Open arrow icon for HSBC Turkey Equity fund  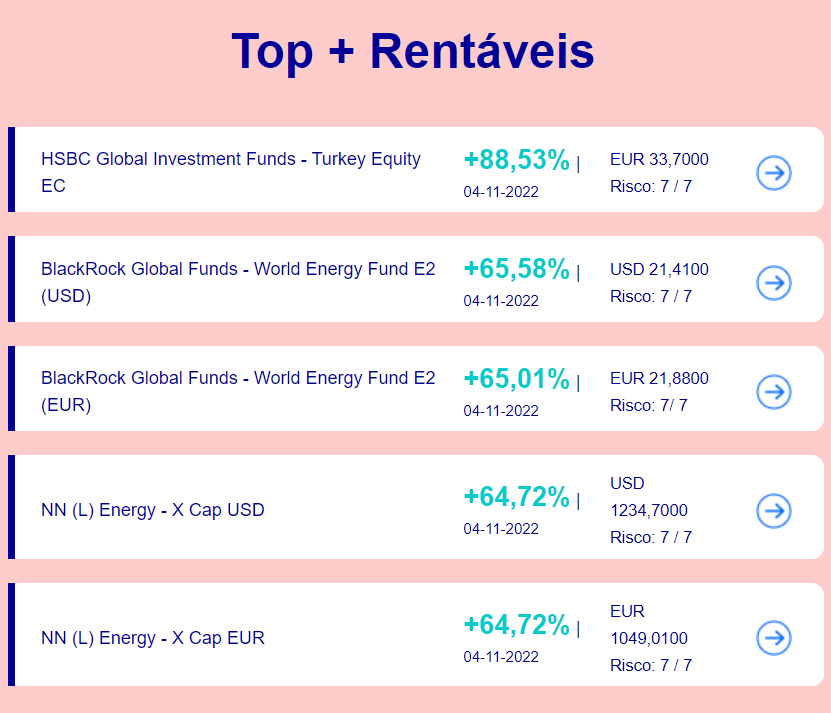click(774, 173)
